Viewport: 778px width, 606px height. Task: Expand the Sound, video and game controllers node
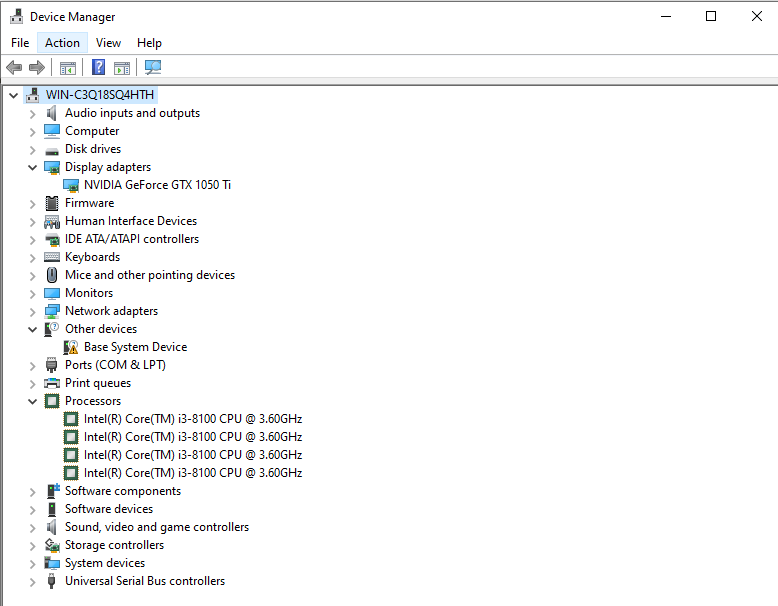(32, 528)
